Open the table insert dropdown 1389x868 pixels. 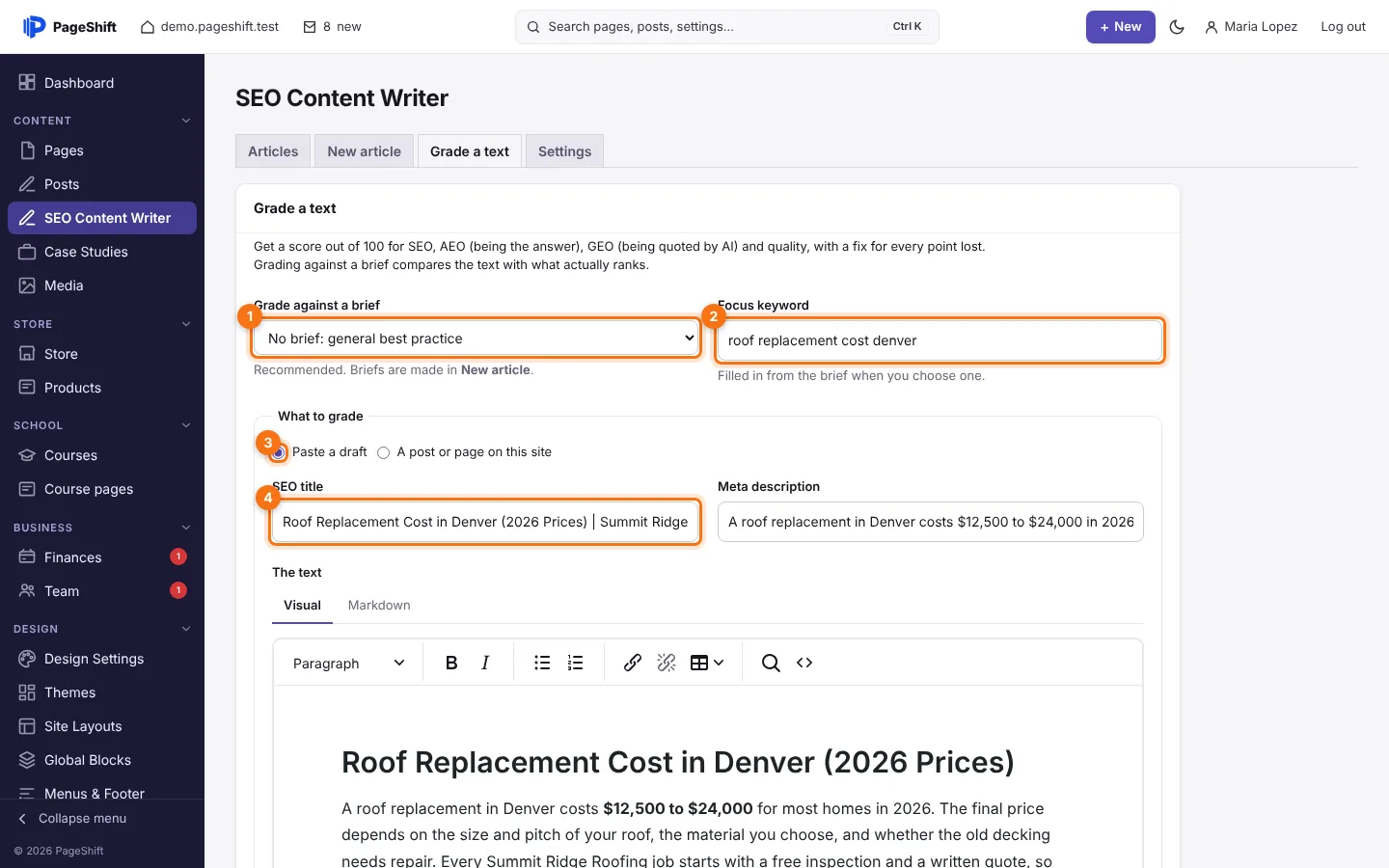tap(707, 663)
